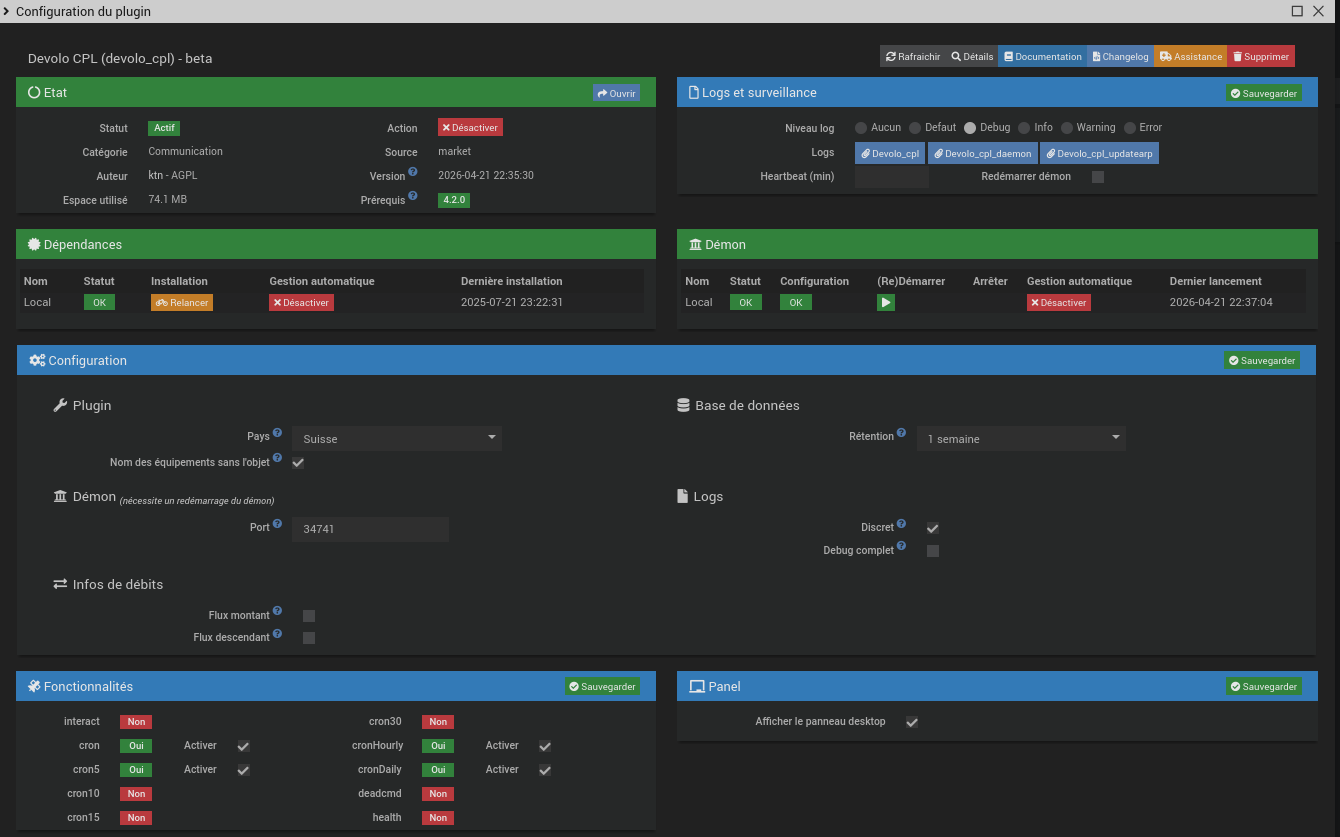Relancer the dependencies installation
The width and height of the screenshot is (1340, 837).
click(x=181, y=302)
